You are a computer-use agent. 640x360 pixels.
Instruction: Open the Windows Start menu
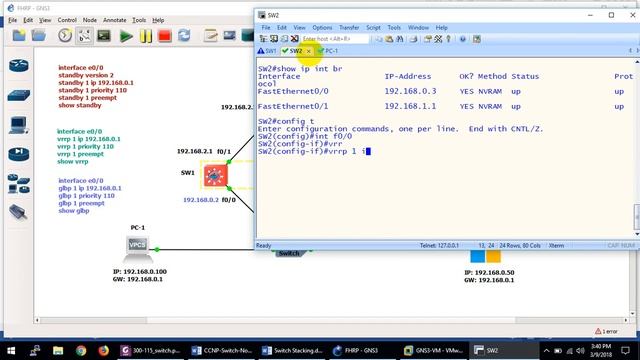(x=11, y=351)
